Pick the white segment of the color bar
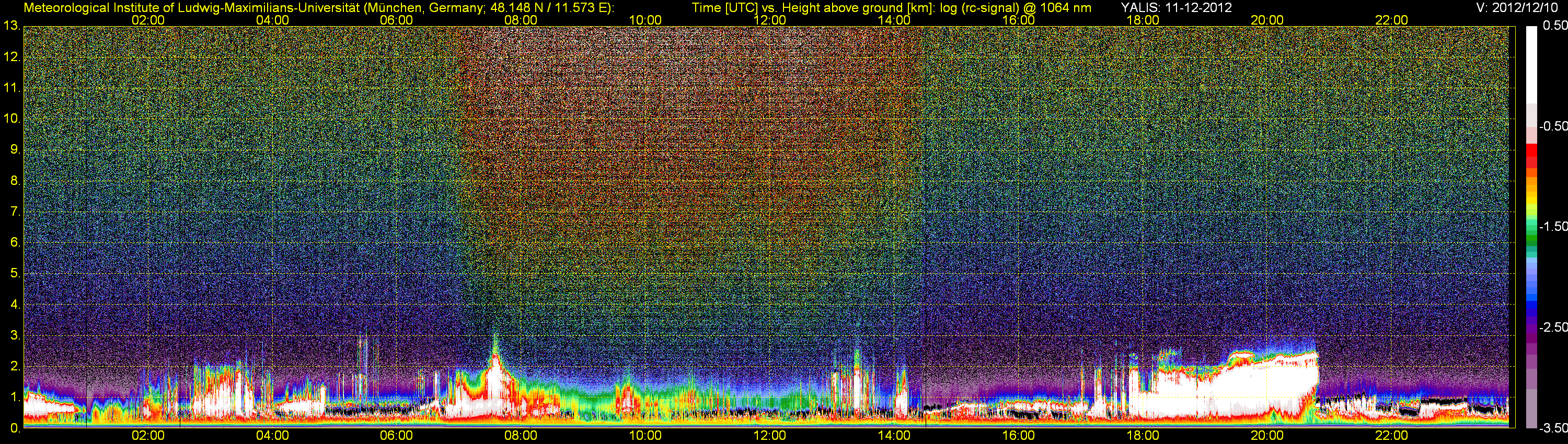The width and height of the screenshot is (1568, 444). (1531, 64)
